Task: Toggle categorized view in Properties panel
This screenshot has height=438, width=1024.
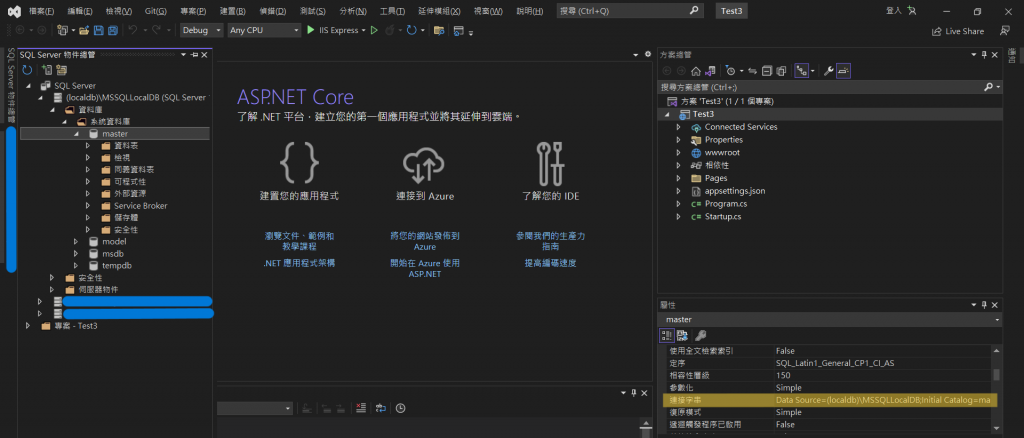Action: click(667, 336)
